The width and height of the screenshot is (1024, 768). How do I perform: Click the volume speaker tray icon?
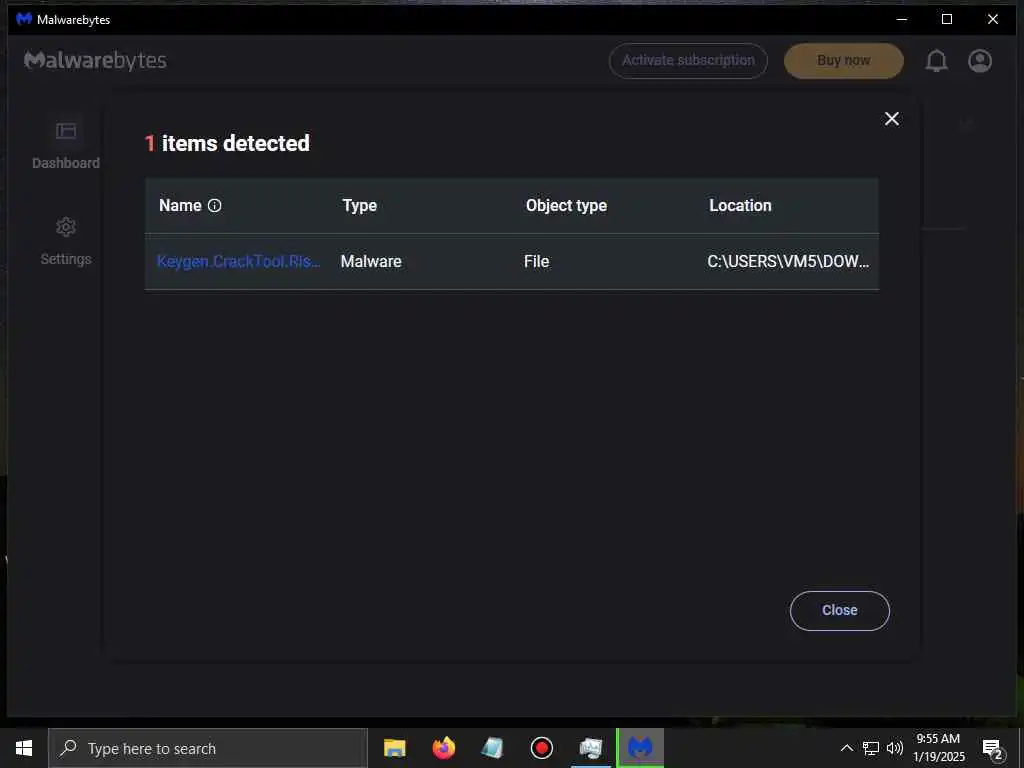coord(895,748)
